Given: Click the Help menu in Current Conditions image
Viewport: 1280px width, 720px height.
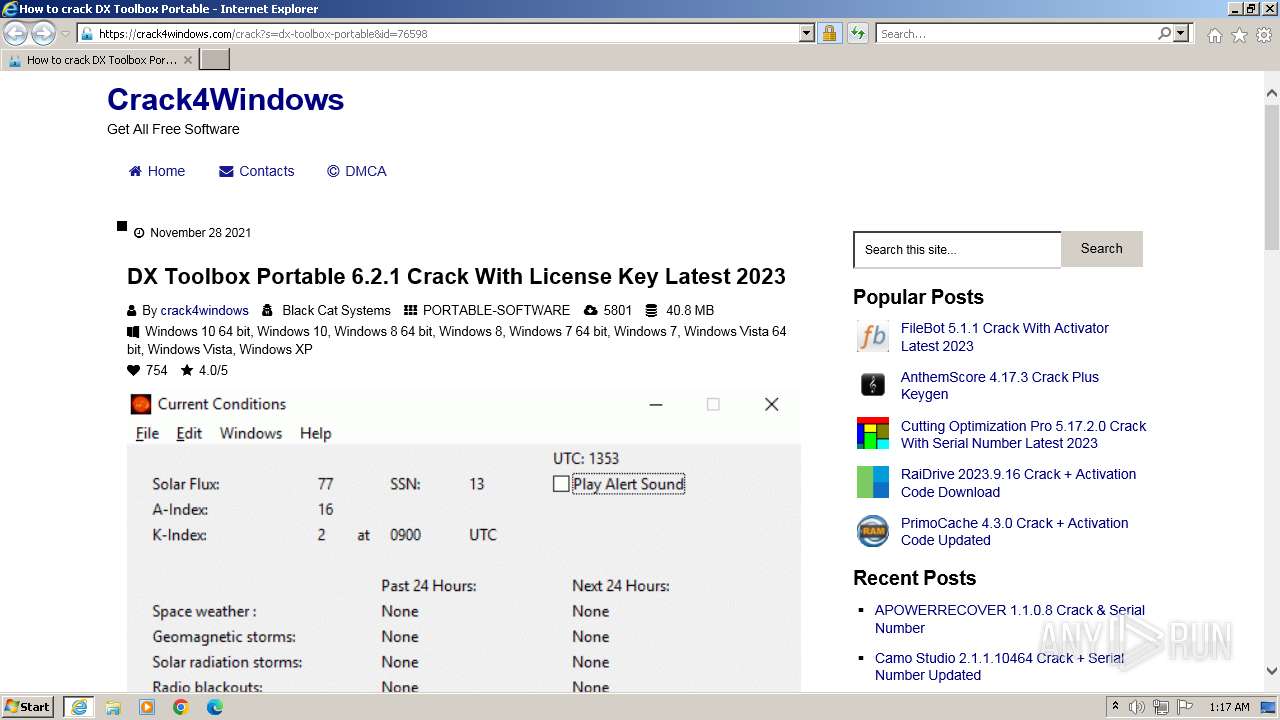Looking at the screenshot, I should pyautogui.click(x=315, y=433).
